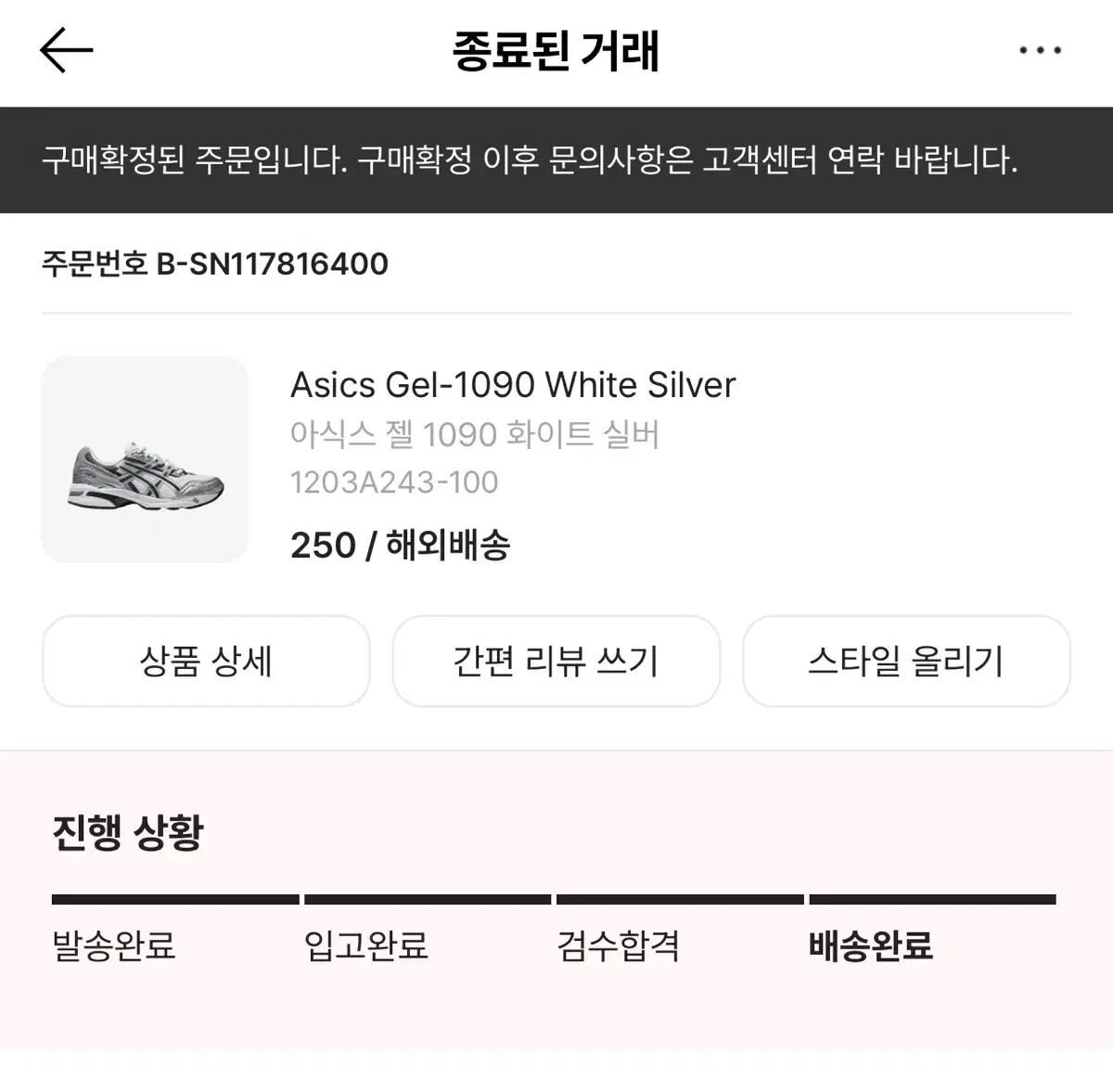Open the three-dot more options menu

coord(1040,50)
